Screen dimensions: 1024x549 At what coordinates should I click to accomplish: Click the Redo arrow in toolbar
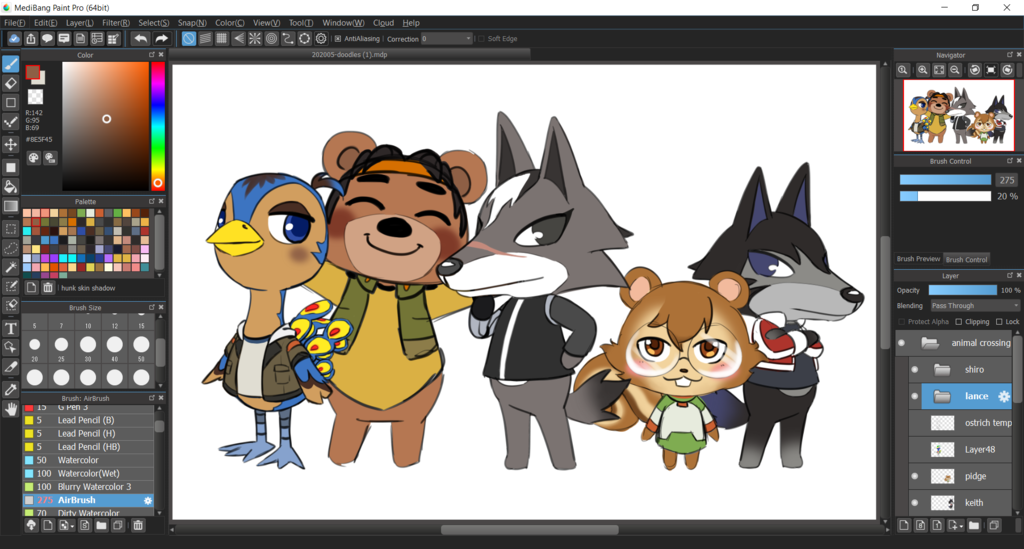[161, 39]
